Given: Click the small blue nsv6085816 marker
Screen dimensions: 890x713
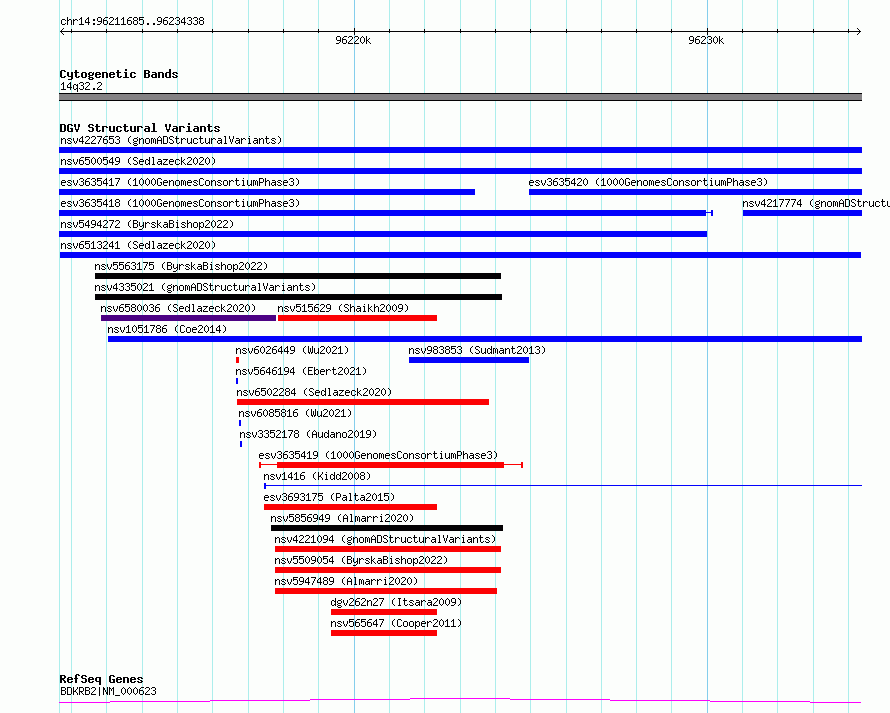Looking at the screenshot, I should click(240, 423).
